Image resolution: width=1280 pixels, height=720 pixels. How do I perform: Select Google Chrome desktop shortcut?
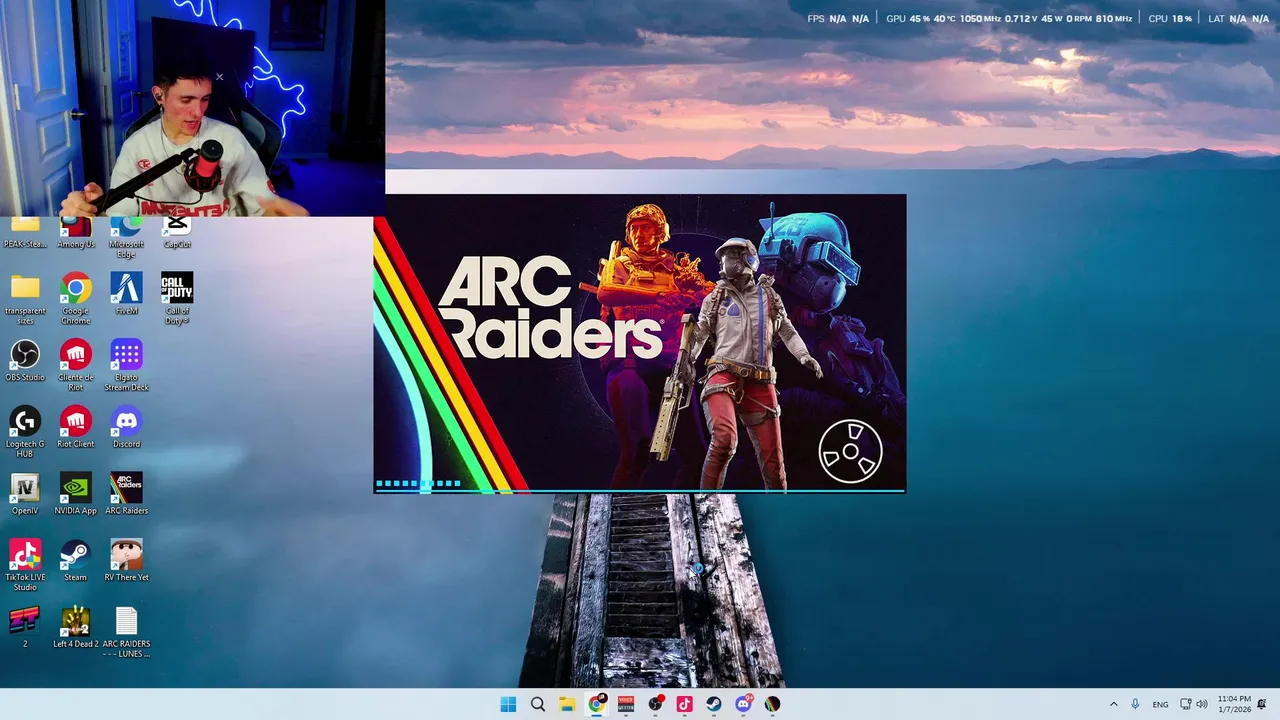tap(76, 298)
